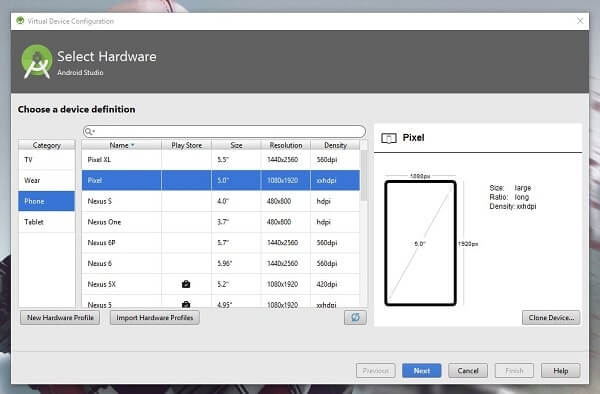Select the Nexus 6P device row
The image size is (600, 394).
click(221, 243)
